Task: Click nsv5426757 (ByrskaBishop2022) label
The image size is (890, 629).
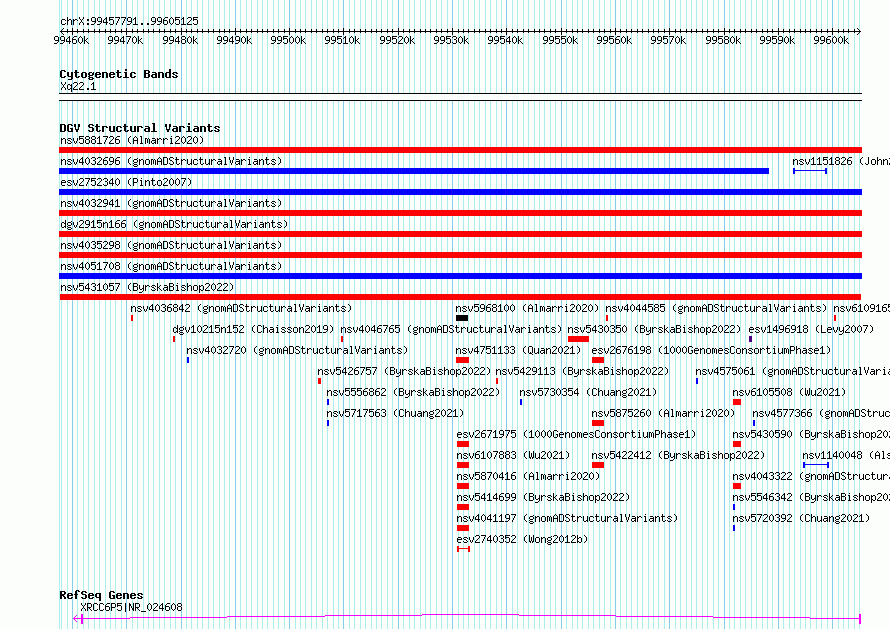Action: point(404,371)
